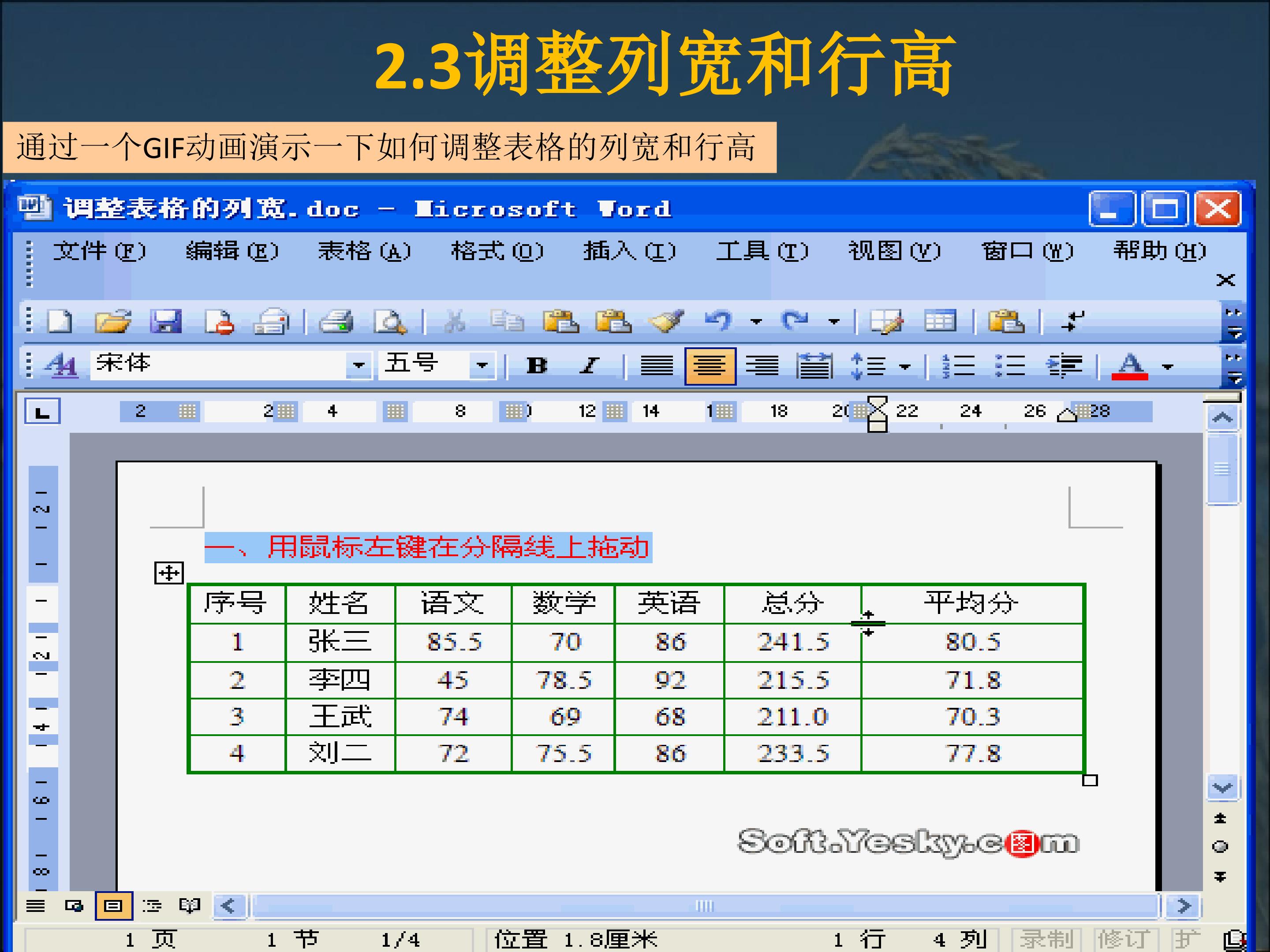Click the Insert Table toolbar icon
1270x952 pixels.
940,321
